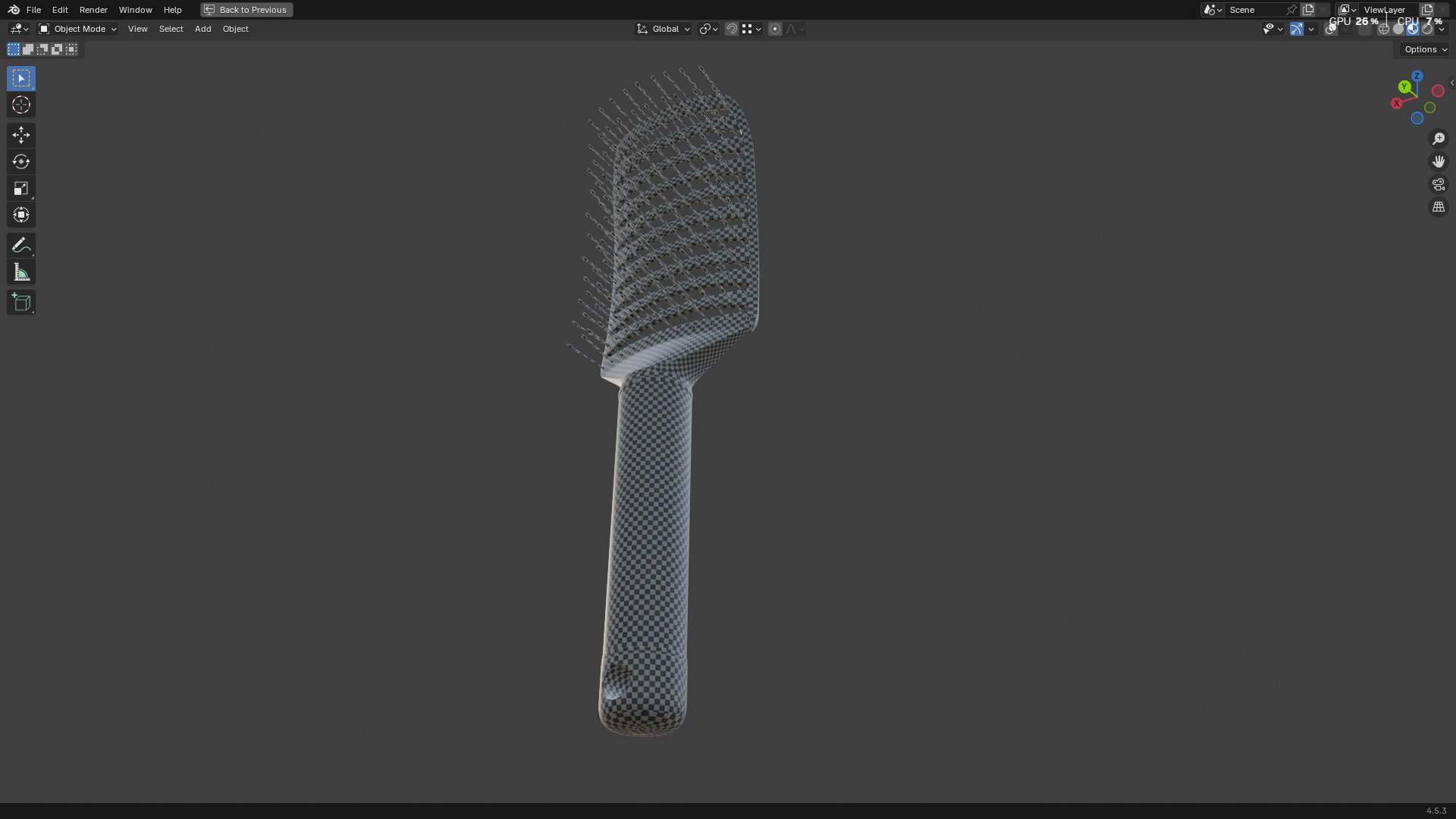Expand the snapping options dropdown
Screen dimensions: 1456x819
coord(752,29)
